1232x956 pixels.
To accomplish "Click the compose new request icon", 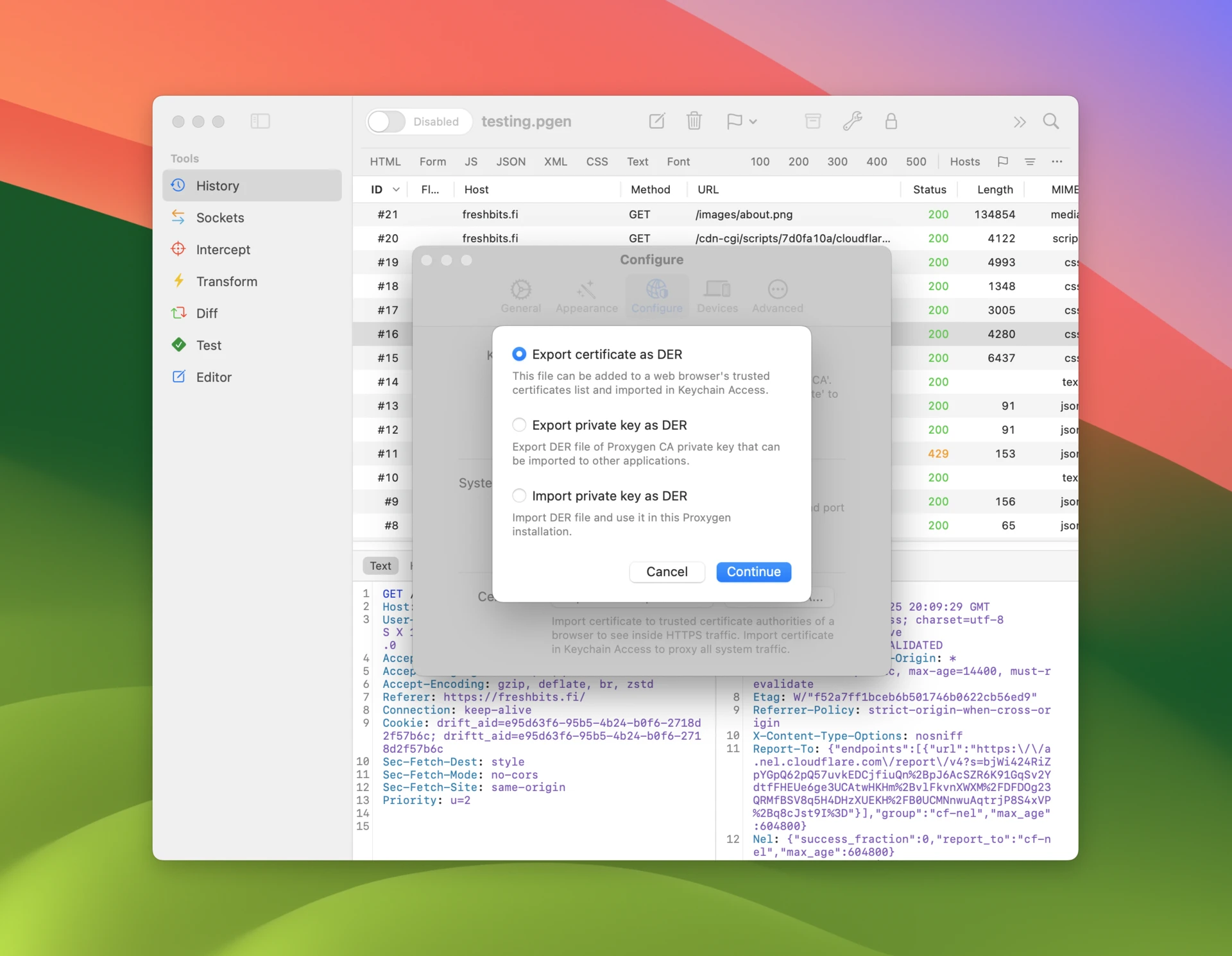I will coord(656,121).
